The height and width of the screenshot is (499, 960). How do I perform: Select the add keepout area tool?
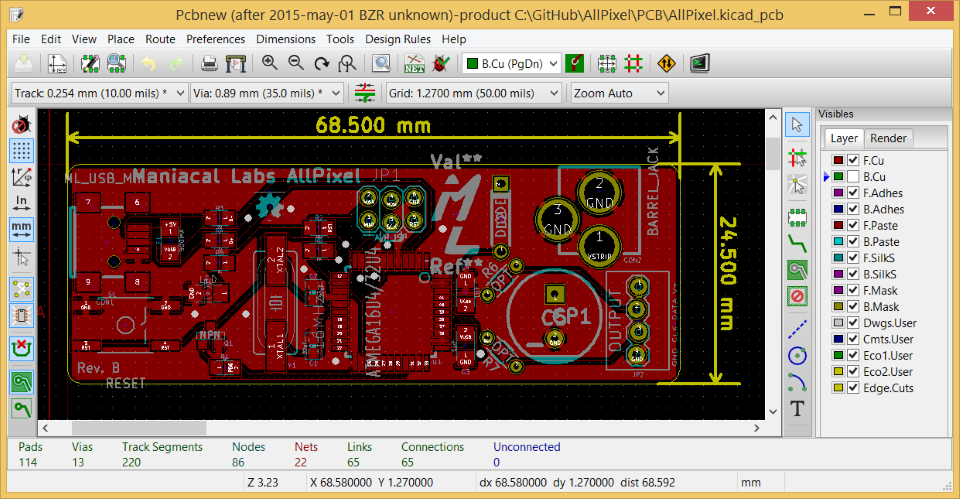797,297
